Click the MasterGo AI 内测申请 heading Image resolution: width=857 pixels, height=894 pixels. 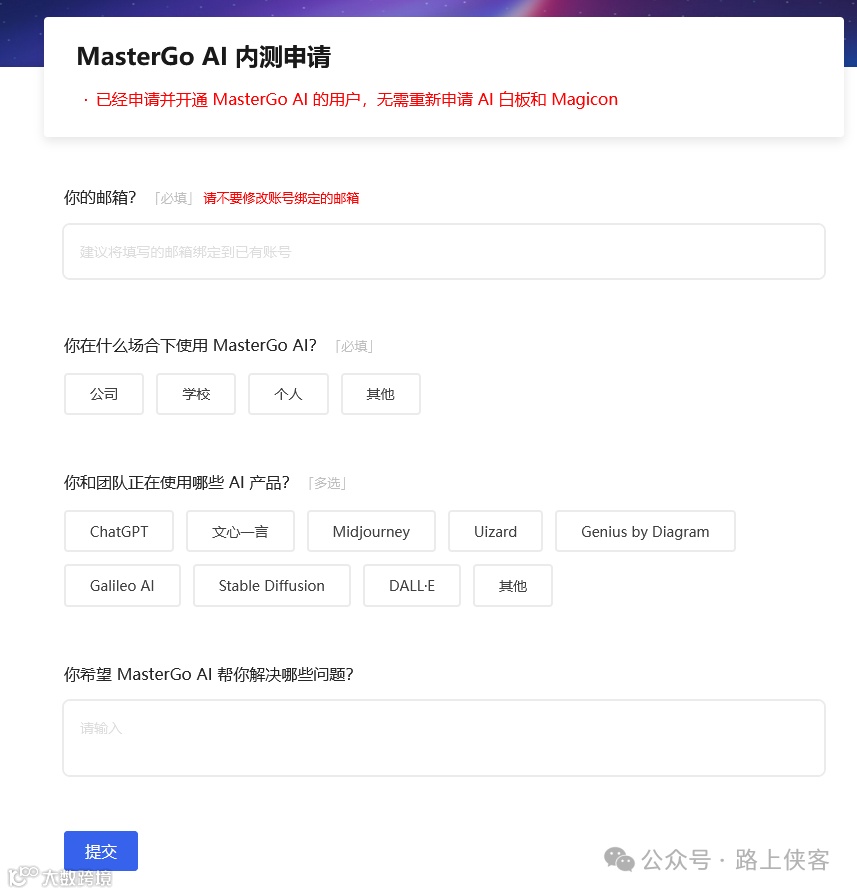(204, 56)
